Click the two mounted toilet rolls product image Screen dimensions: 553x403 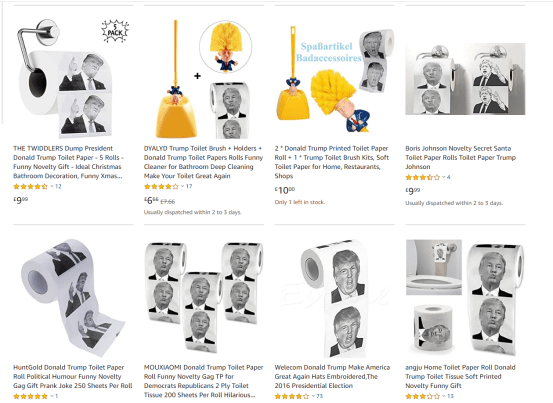point(465,79)
